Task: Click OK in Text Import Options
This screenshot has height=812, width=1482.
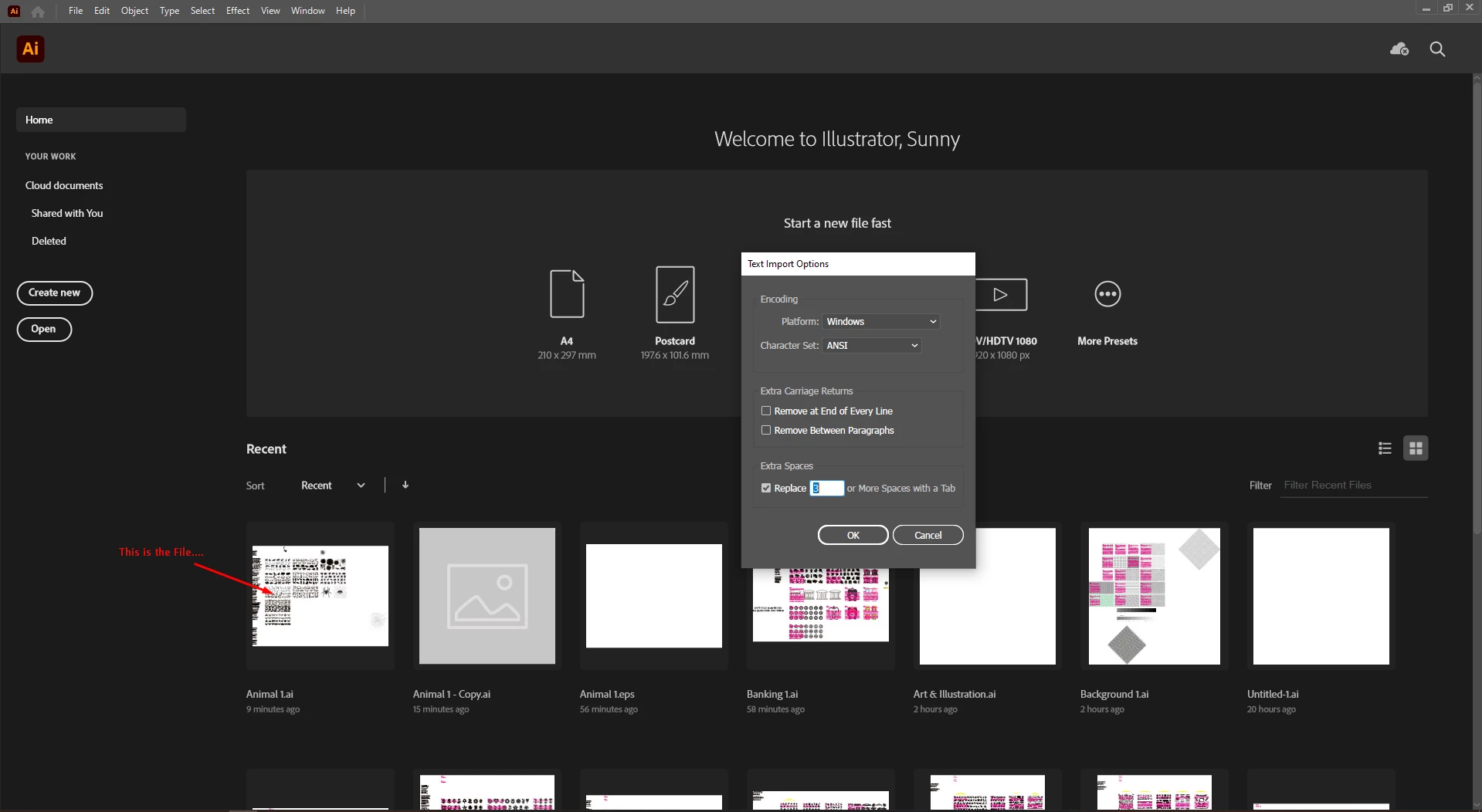Action: coord(853,535)
